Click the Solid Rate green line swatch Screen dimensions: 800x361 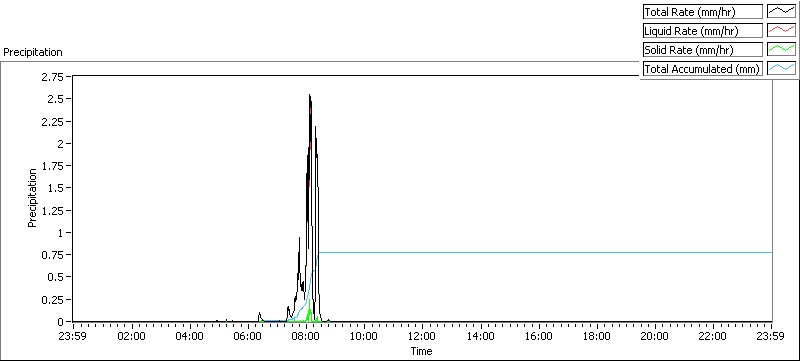781,49
